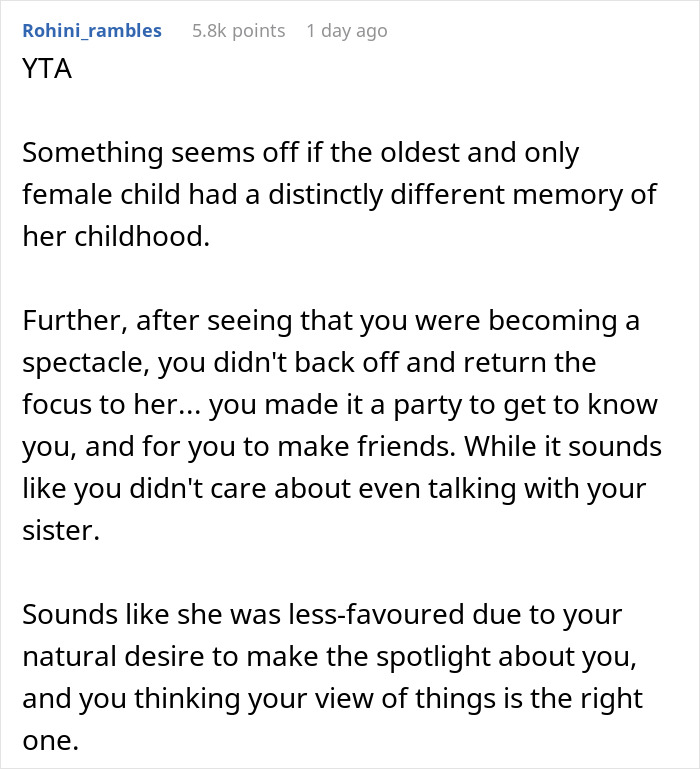Screen dimensions: 700x769
Task: Click the '1 day ago' timestamp
Action: click(346, 31)
